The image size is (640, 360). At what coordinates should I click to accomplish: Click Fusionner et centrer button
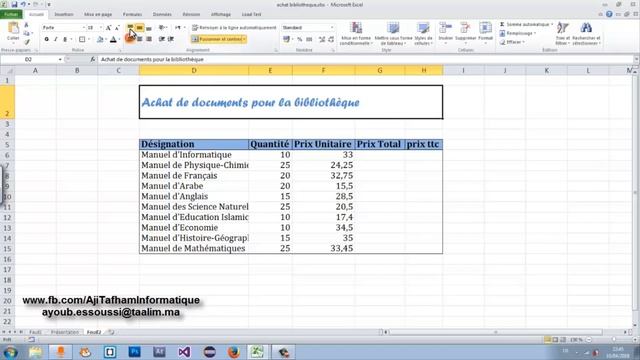click(217, 39)
